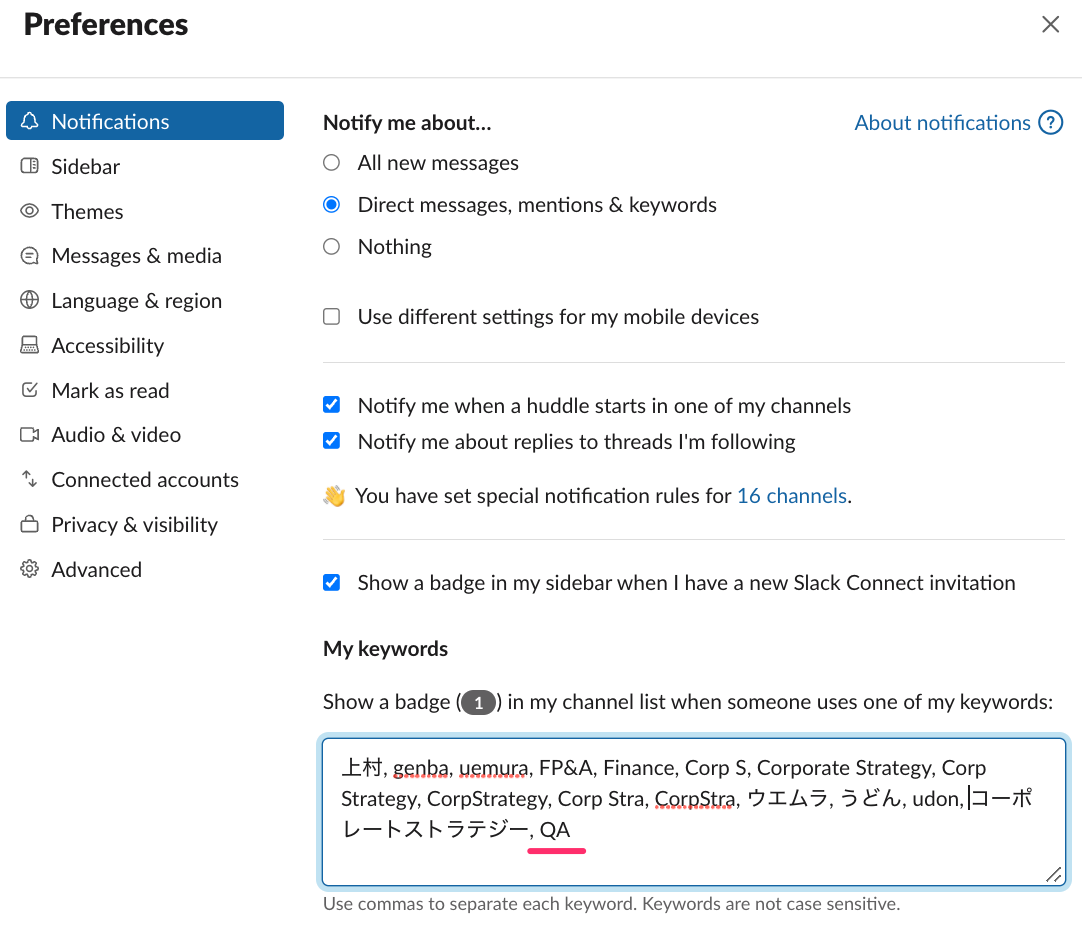1082x926 pixels.
Task: Disable thread reply notifications checkbox
Action: point(332,442)
